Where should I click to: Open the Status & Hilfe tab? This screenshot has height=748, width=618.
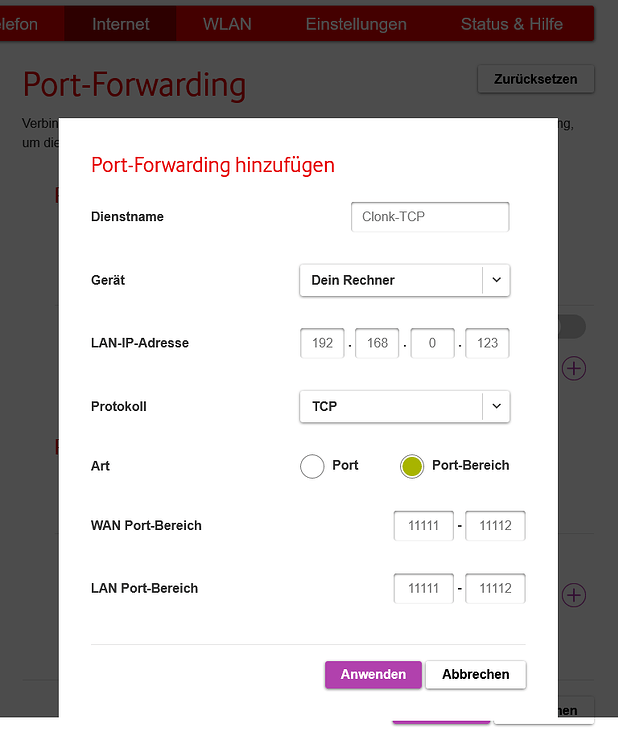coord(511,24)
